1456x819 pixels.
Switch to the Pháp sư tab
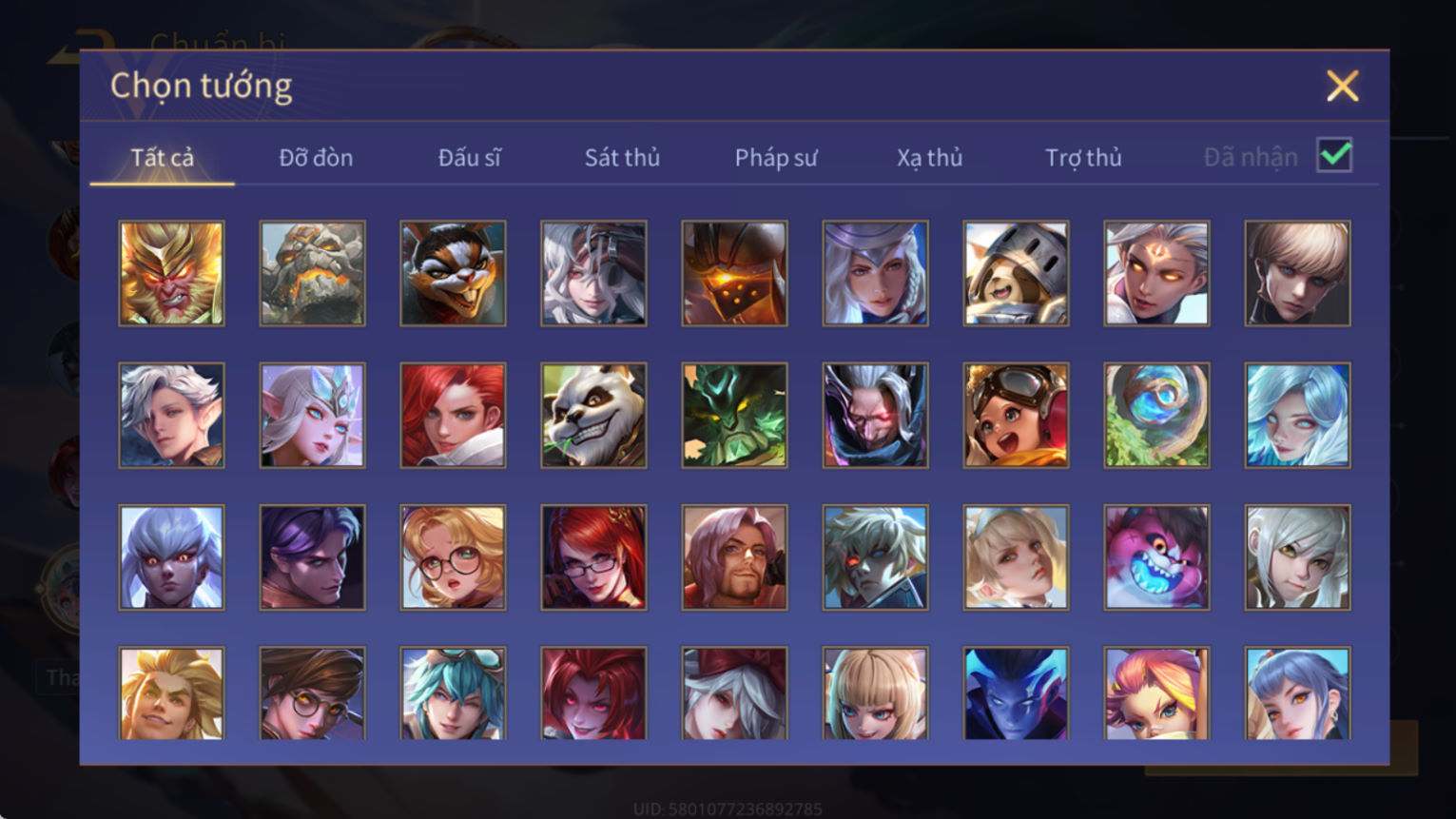(x=775, y=158)
